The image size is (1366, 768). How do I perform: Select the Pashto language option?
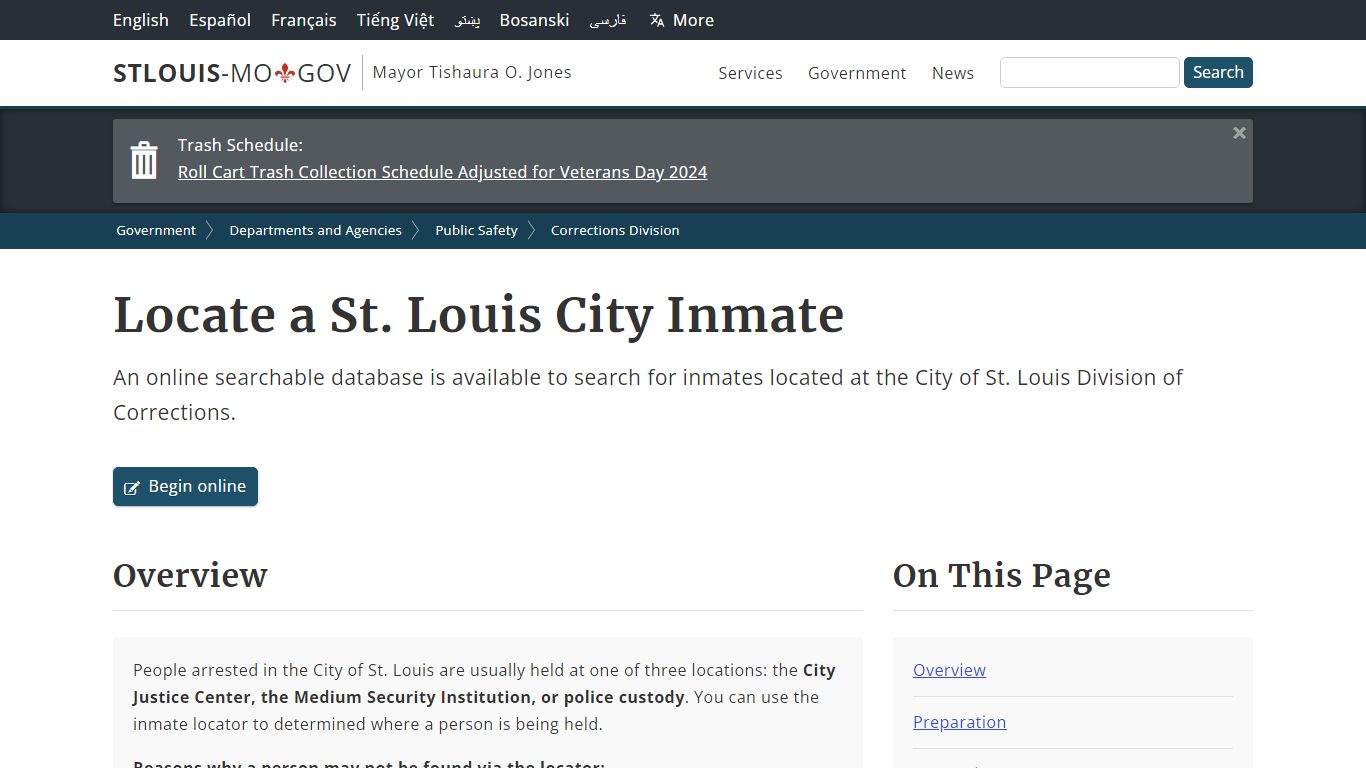467,20
